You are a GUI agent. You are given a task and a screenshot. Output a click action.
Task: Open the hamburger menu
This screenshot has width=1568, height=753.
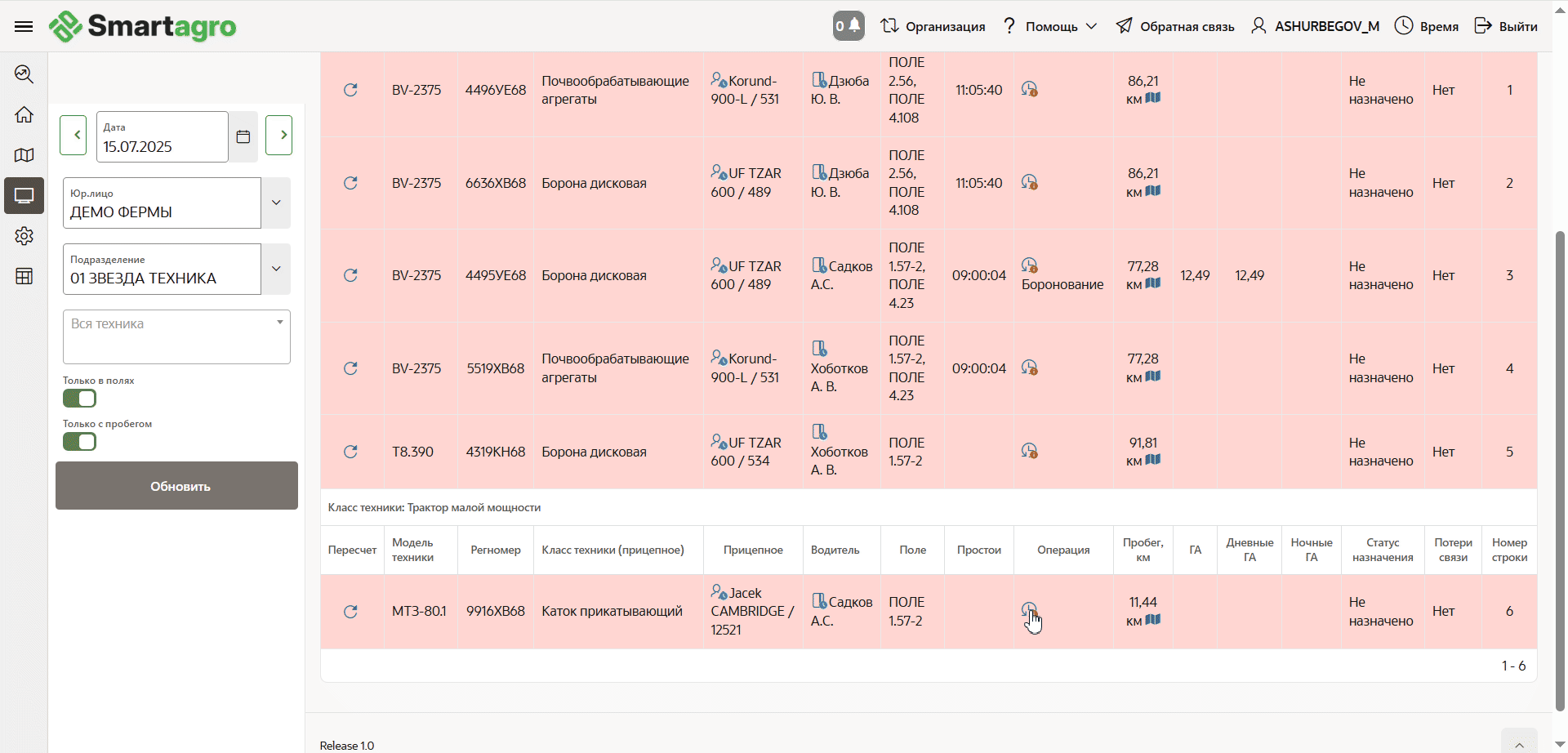click(24, 26)
